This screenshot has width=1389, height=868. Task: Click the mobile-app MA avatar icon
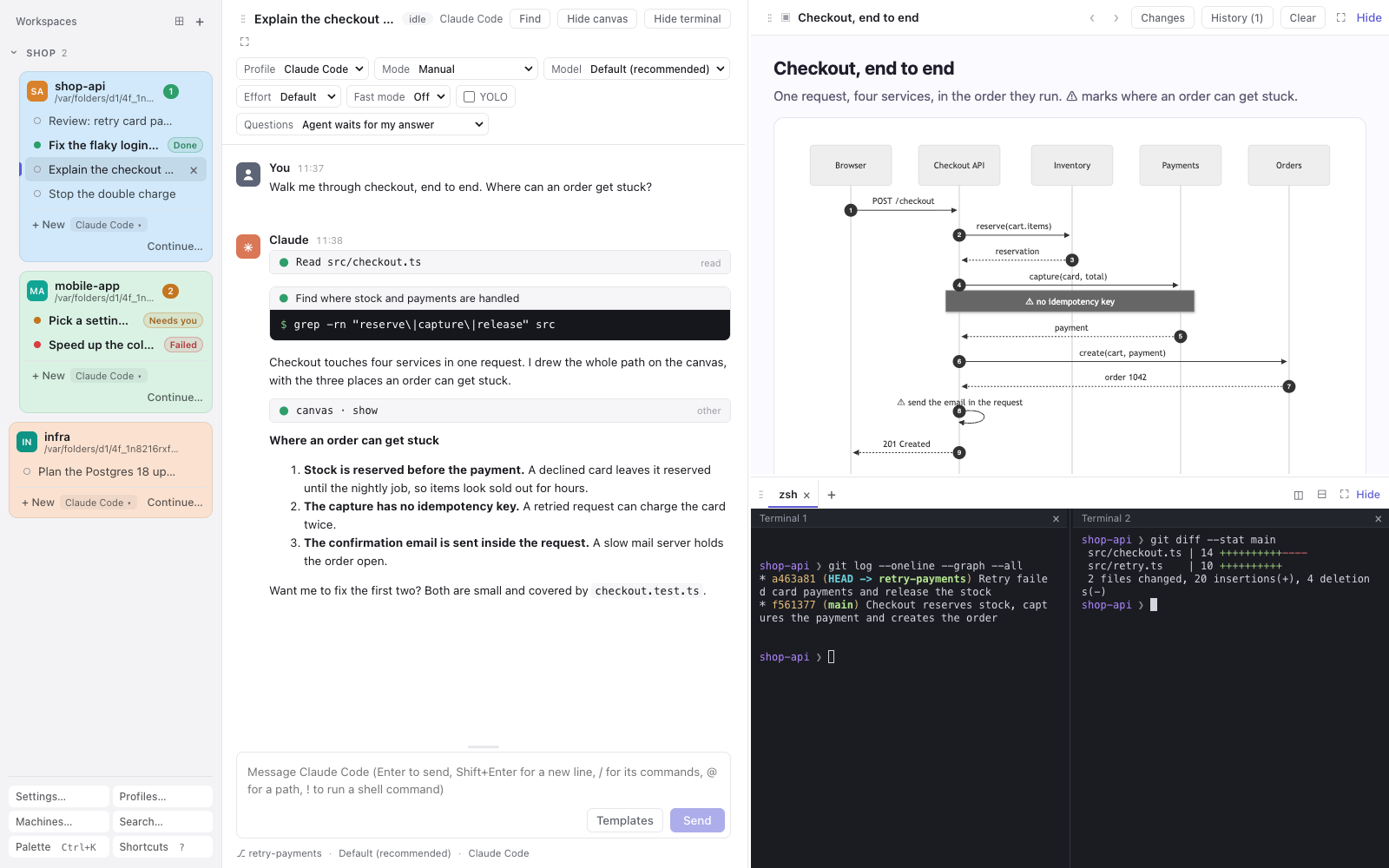tap(37, 291)
